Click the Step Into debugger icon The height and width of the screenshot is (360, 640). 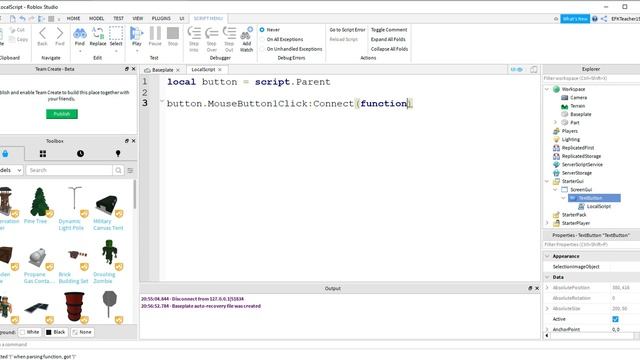194,33
